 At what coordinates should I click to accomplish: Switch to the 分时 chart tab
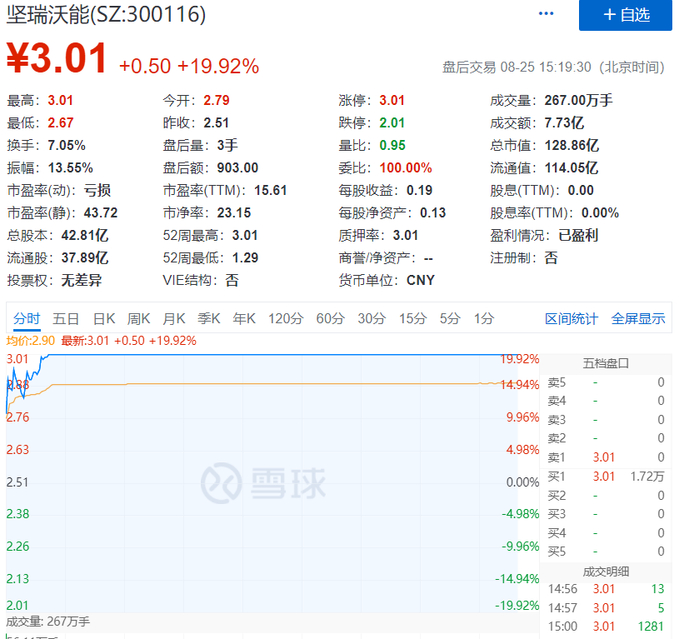tap(27, 318)
